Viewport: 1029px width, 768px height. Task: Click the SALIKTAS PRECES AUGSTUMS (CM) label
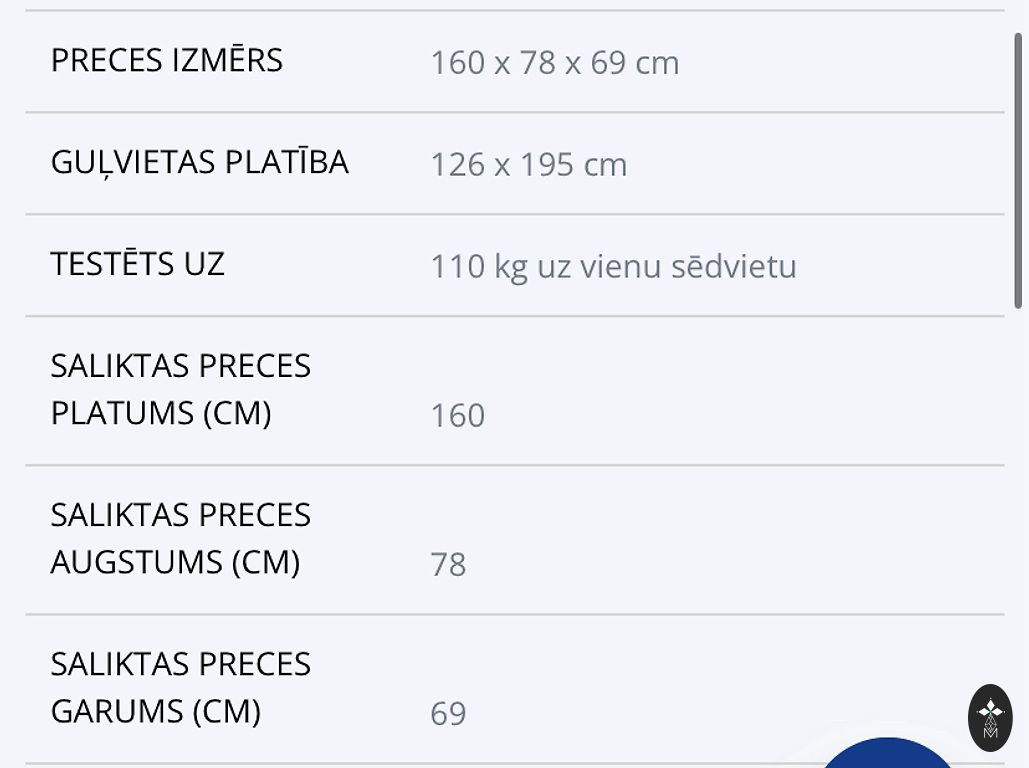(180, 538)
